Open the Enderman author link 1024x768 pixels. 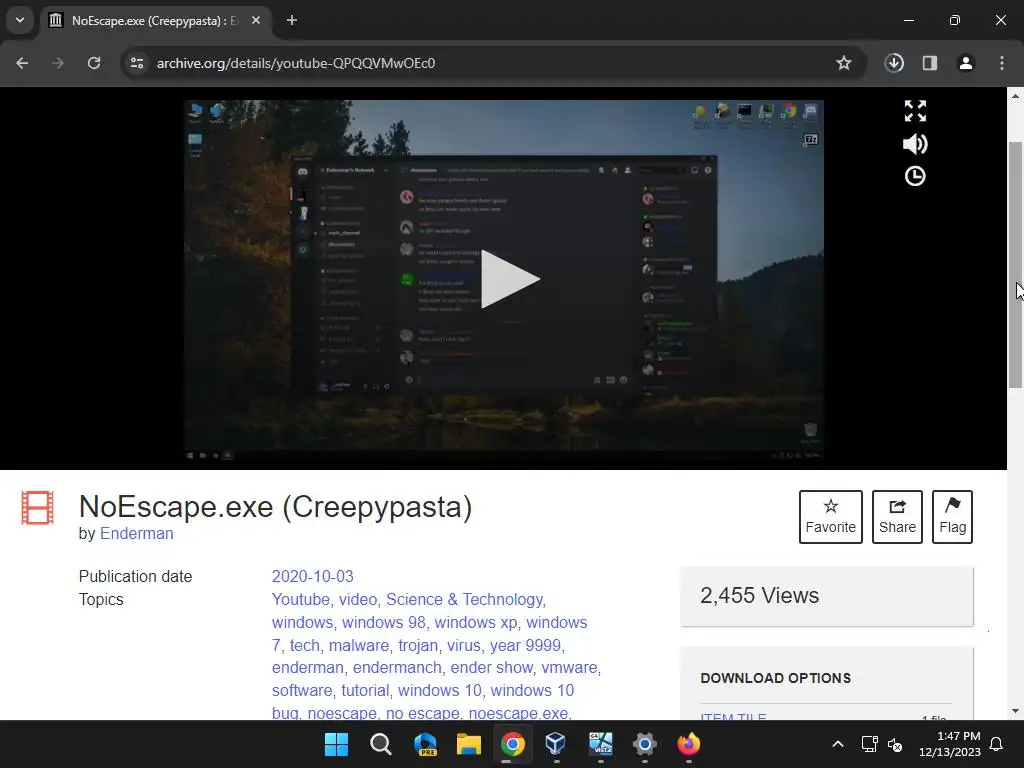(136, 534)
